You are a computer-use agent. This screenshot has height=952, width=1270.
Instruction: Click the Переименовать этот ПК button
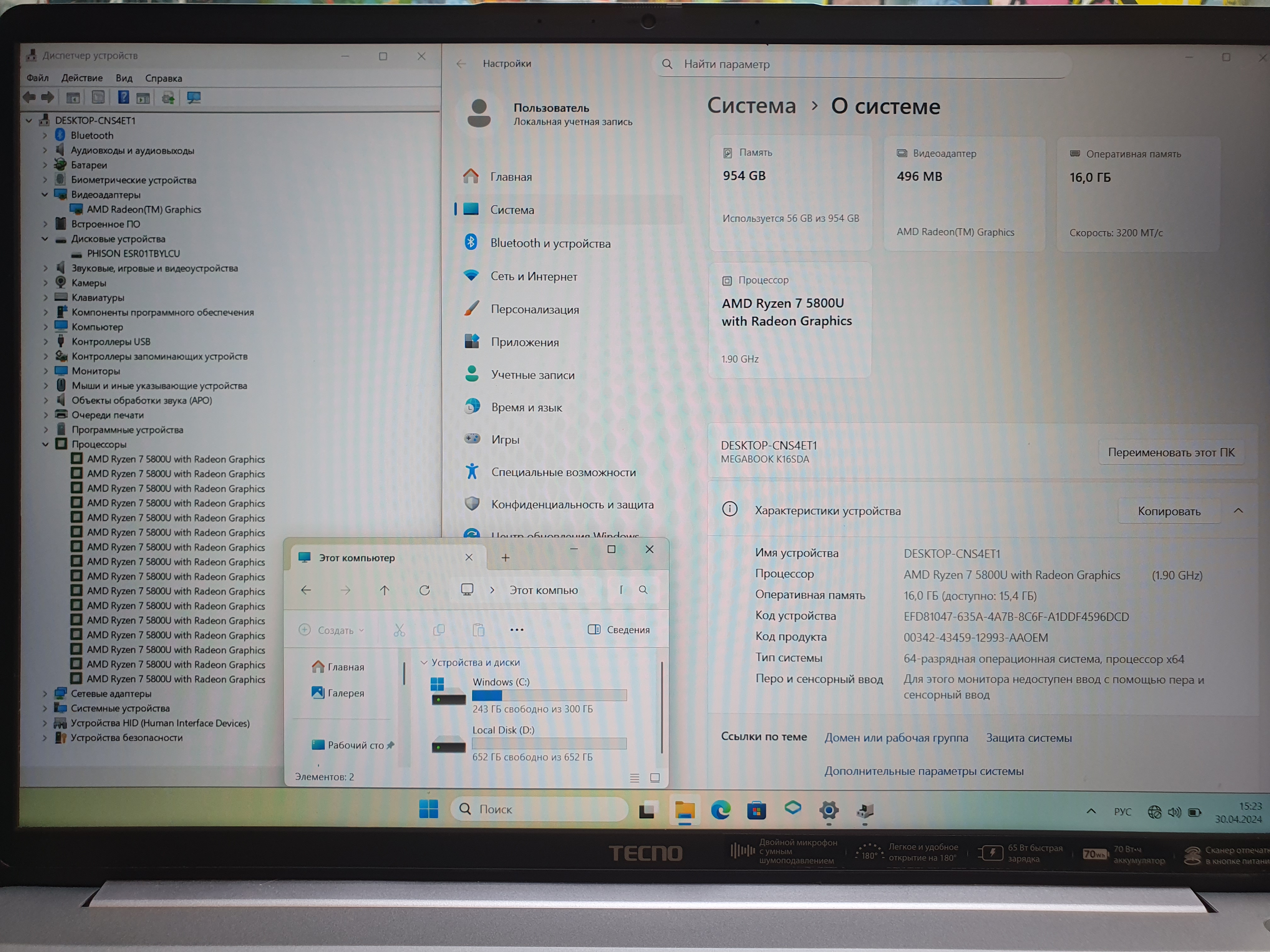1171,453
